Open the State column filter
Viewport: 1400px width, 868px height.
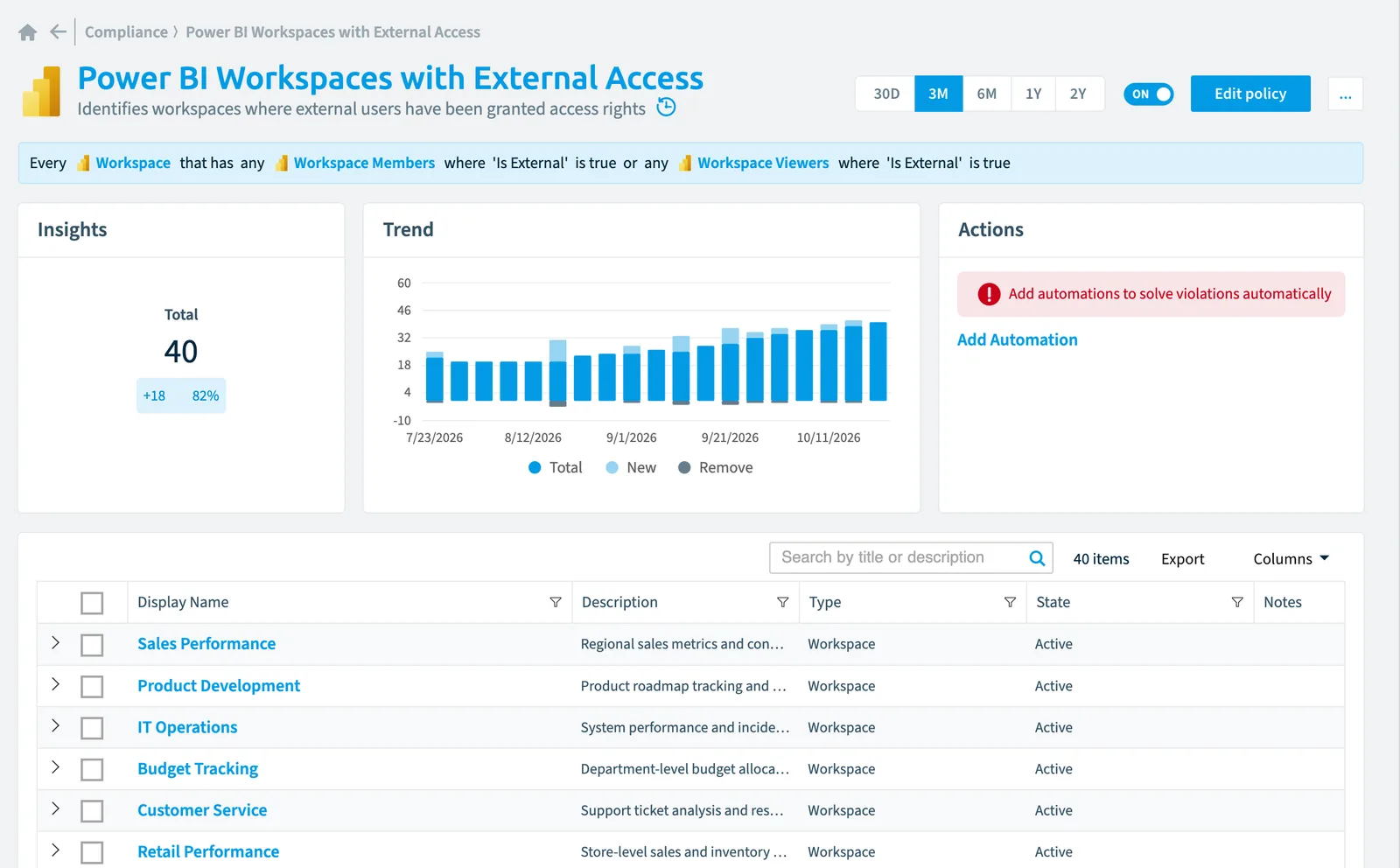coord(1237,602)
